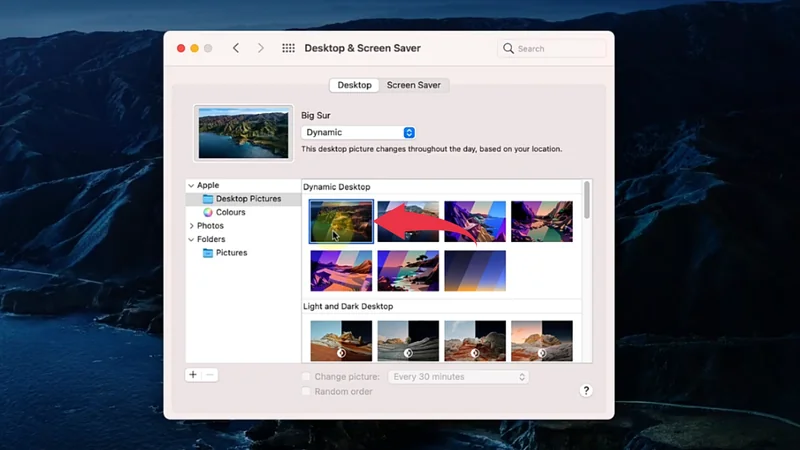
Task: Open the Dynamic appearance dropdown
Action: (358, 132)
